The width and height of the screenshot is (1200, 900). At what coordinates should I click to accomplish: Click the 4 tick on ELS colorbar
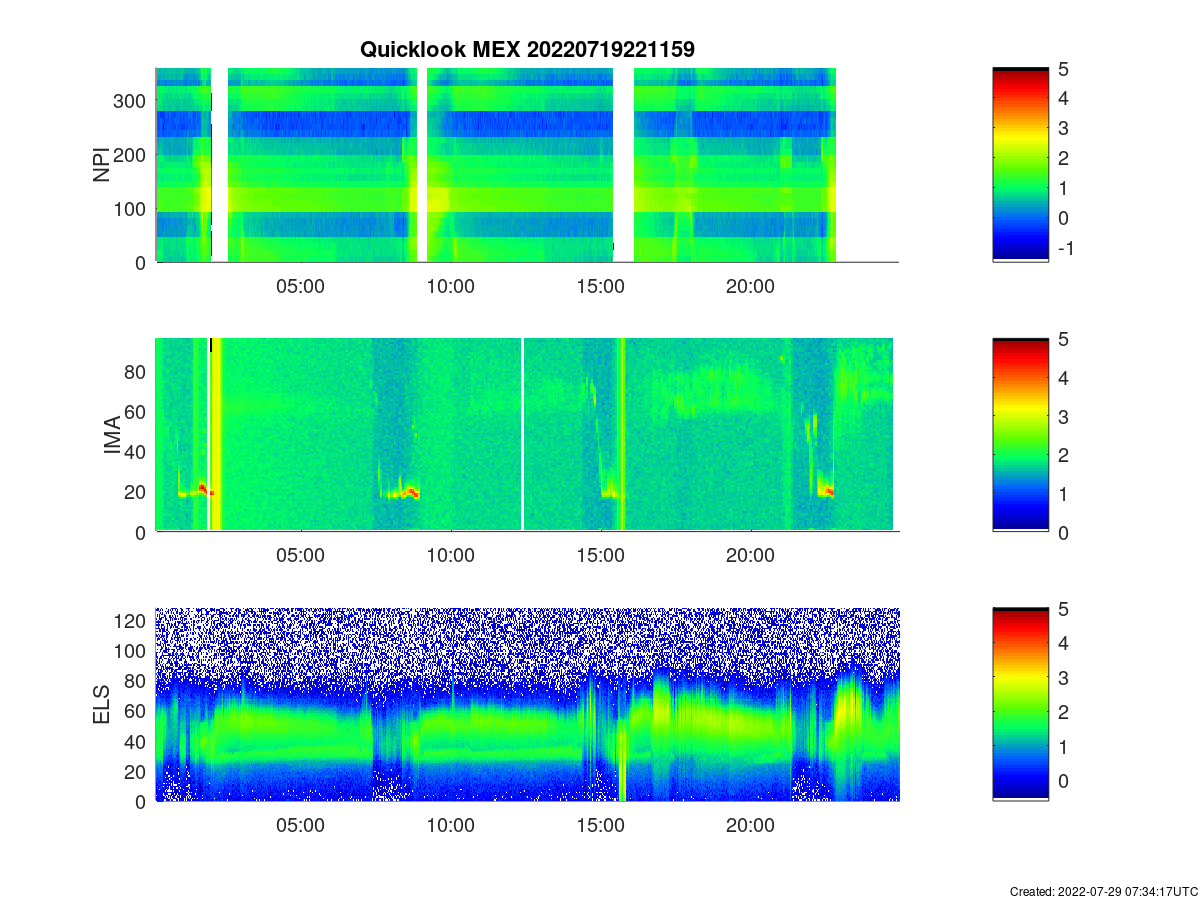1062,643
